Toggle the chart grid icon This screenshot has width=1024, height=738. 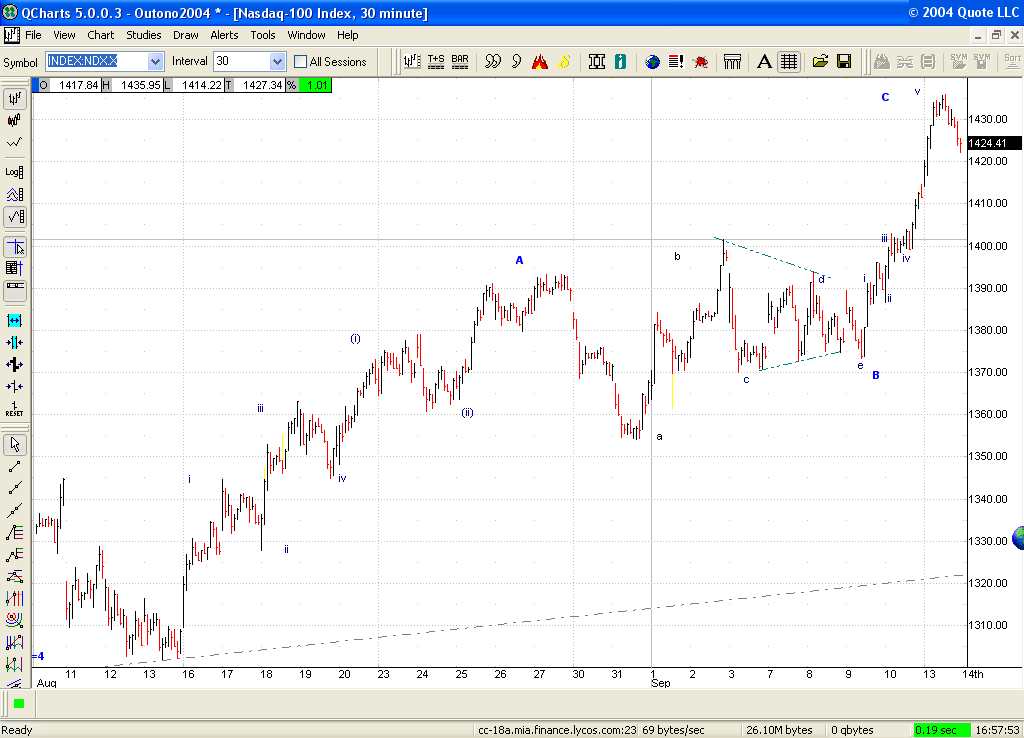[x=788, y=61]
